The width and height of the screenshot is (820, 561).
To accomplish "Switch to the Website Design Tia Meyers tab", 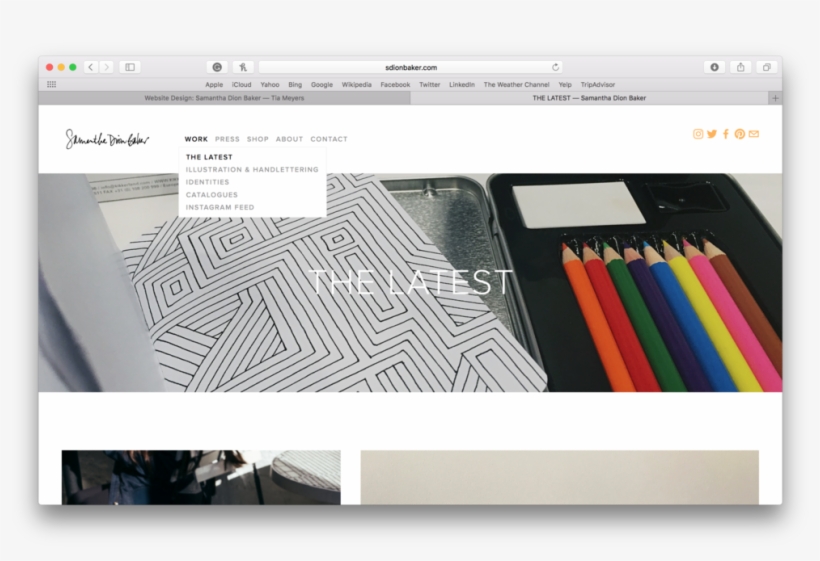I will point(224,98).
